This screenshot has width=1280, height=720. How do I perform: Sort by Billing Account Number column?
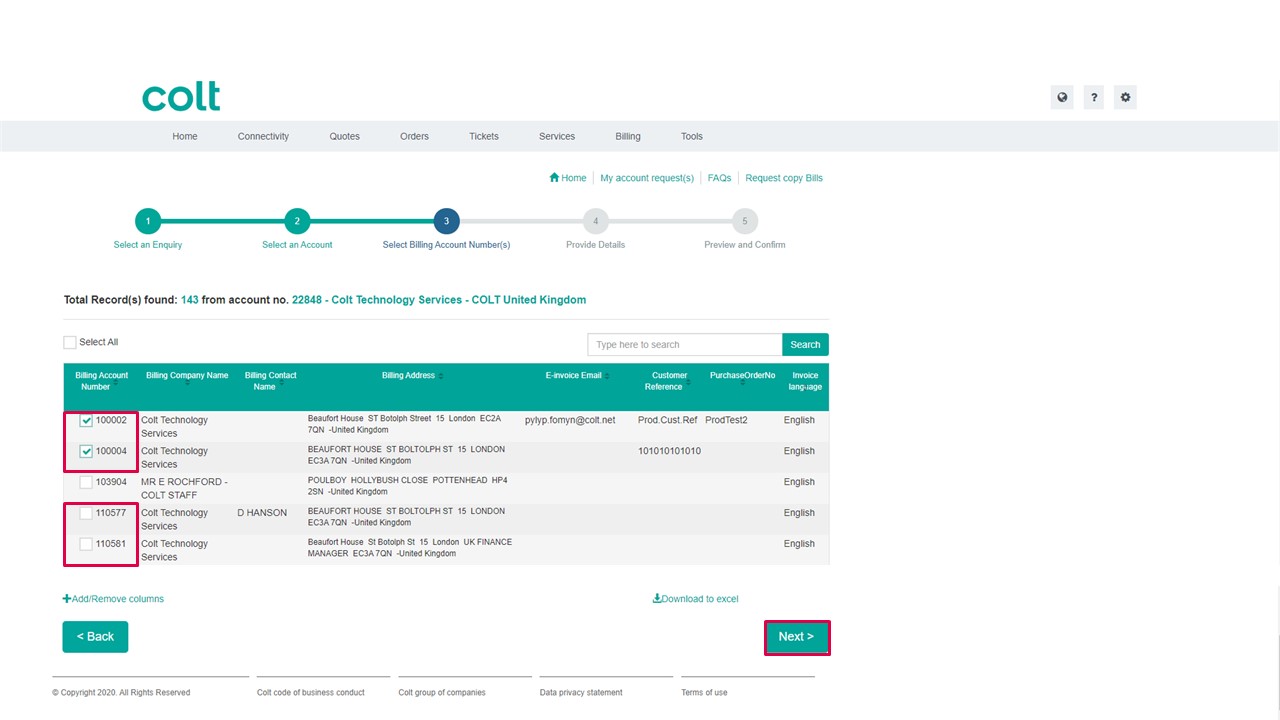[102, 381]
